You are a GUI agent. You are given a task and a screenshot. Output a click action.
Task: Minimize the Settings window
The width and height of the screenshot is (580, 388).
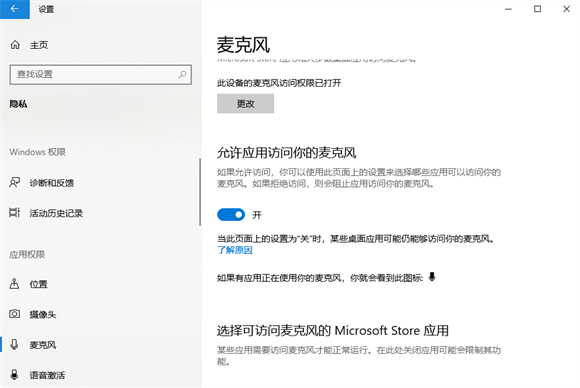pos(509,9)
